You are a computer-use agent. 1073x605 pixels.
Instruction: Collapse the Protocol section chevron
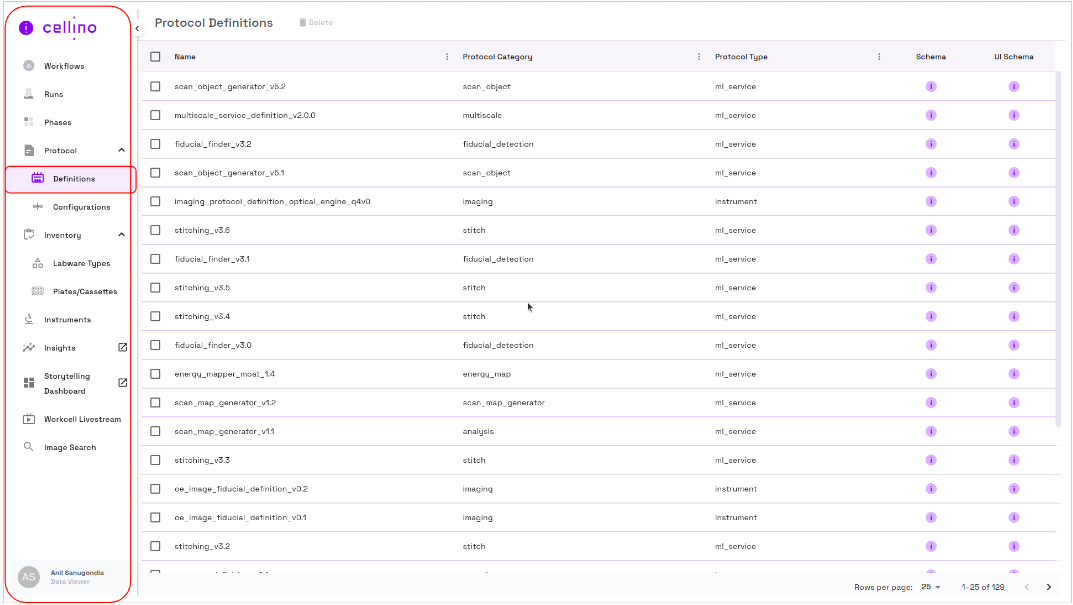[122, 150]
